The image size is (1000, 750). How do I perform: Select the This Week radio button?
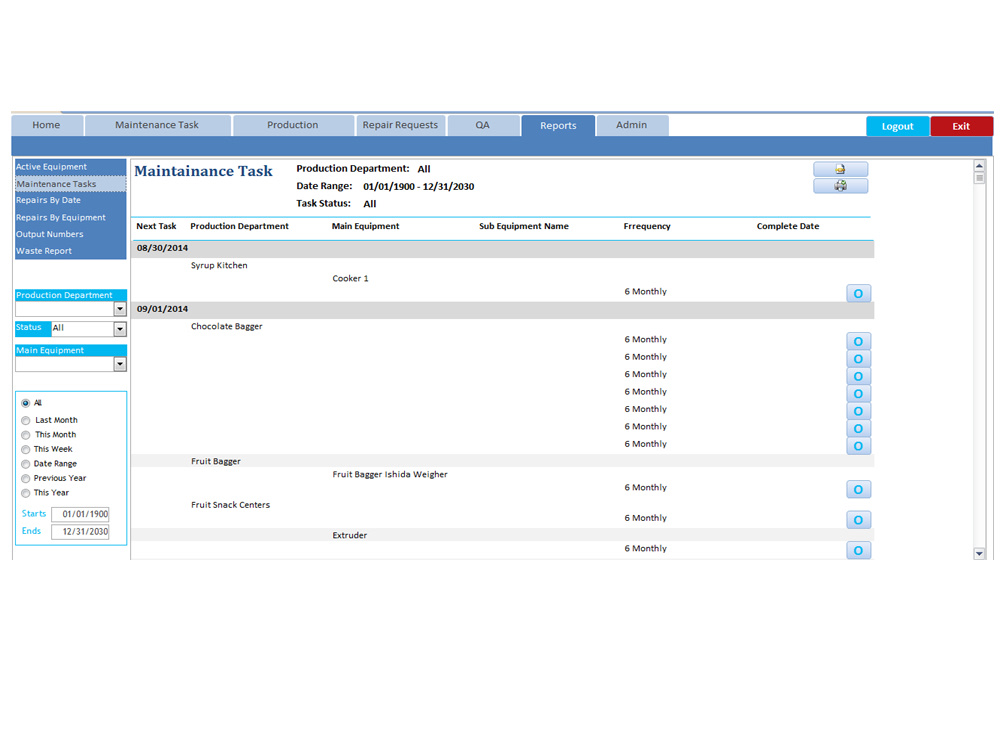coord(26,450)
